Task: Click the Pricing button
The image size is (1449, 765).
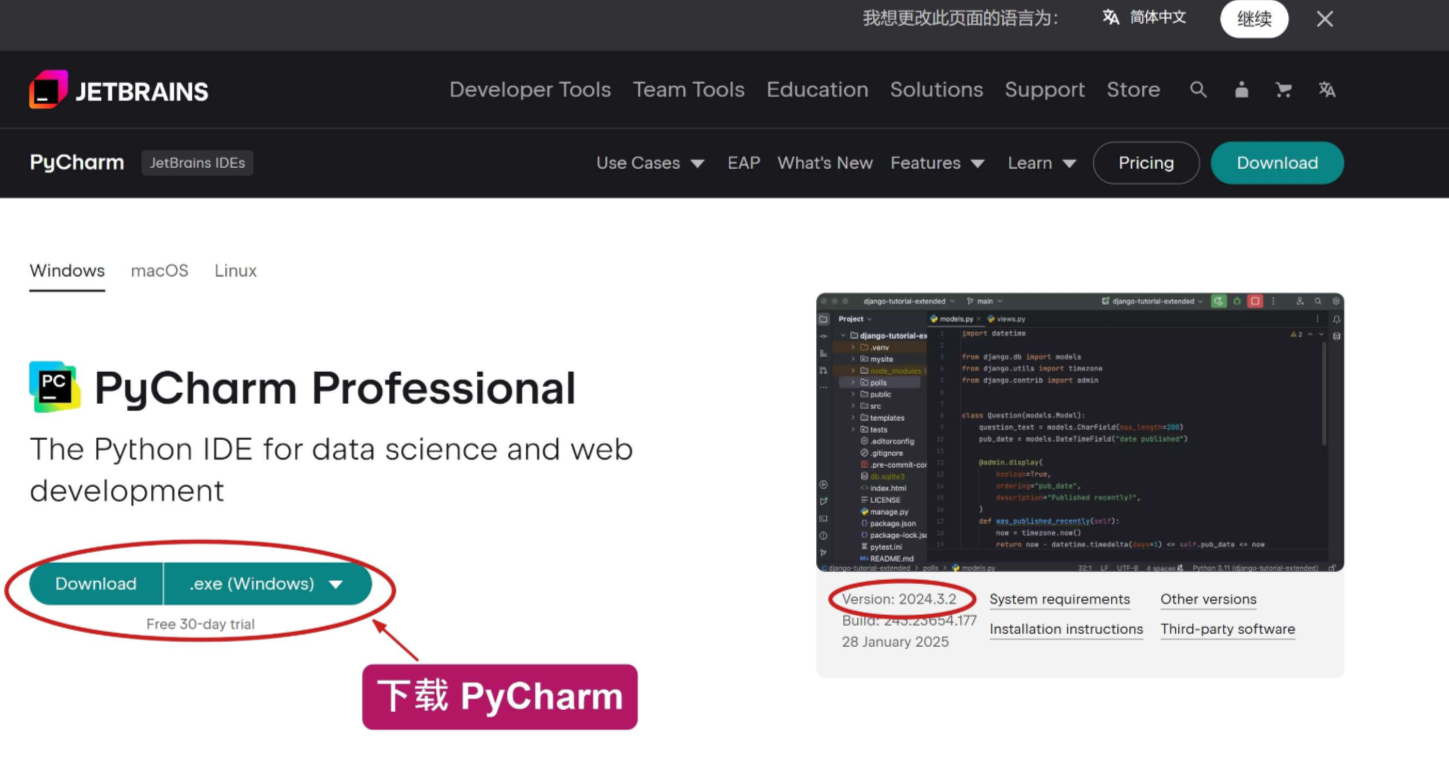Action: coord(1146,163)
